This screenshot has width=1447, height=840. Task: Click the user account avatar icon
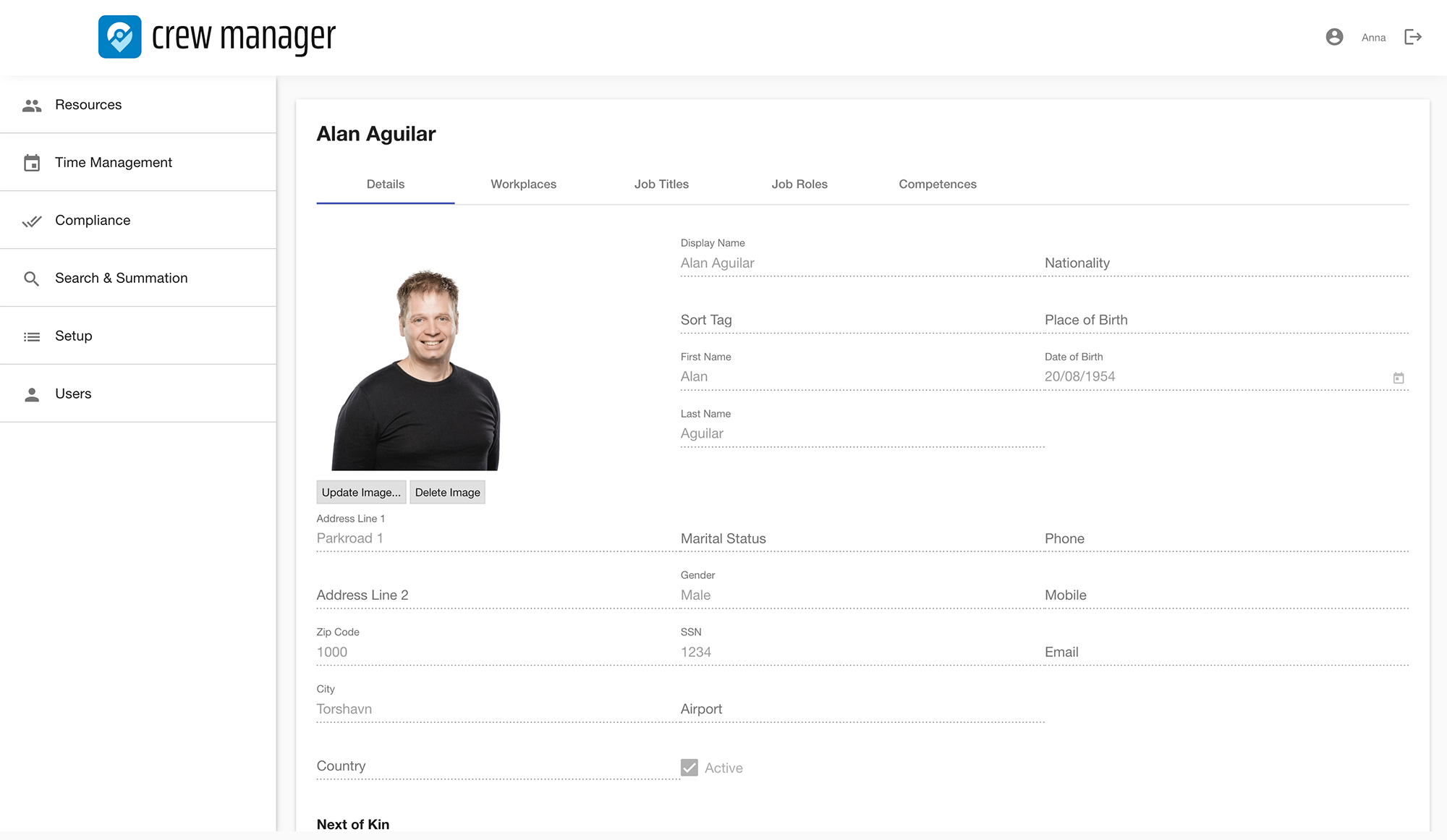click(1334, 37)
